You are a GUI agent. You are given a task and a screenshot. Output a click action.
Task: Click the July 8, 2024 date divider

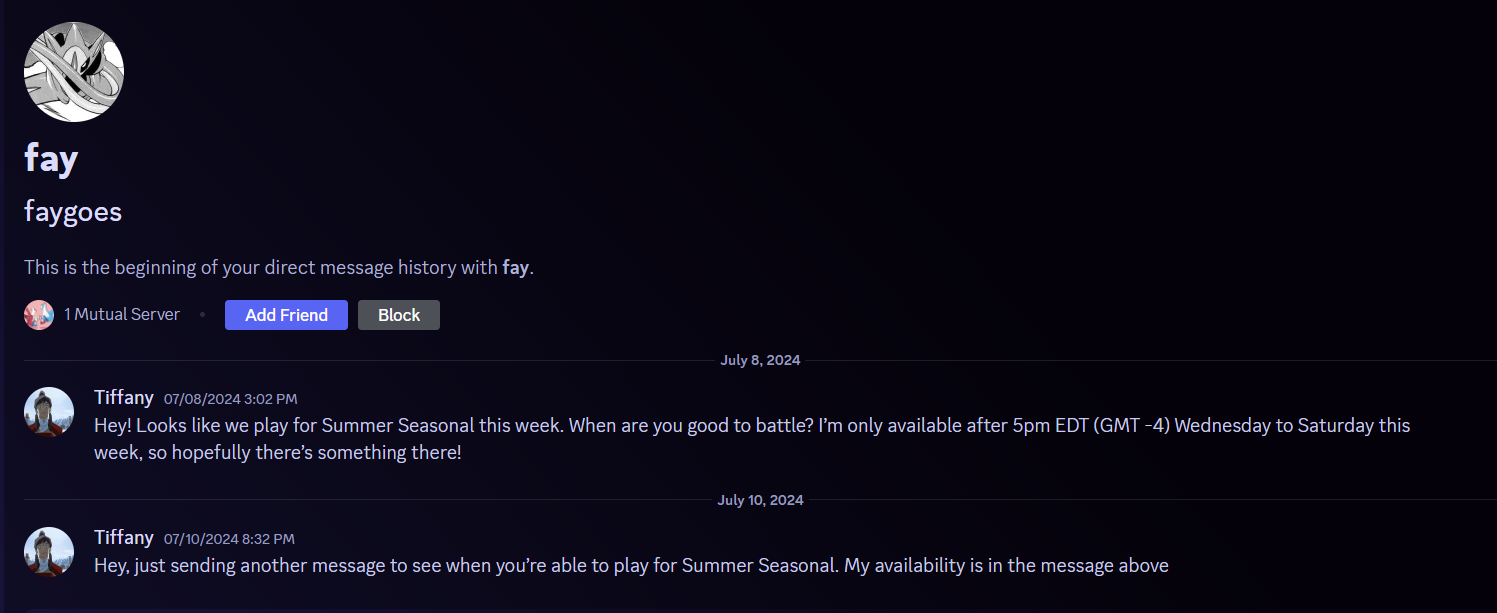pos(760,360)
